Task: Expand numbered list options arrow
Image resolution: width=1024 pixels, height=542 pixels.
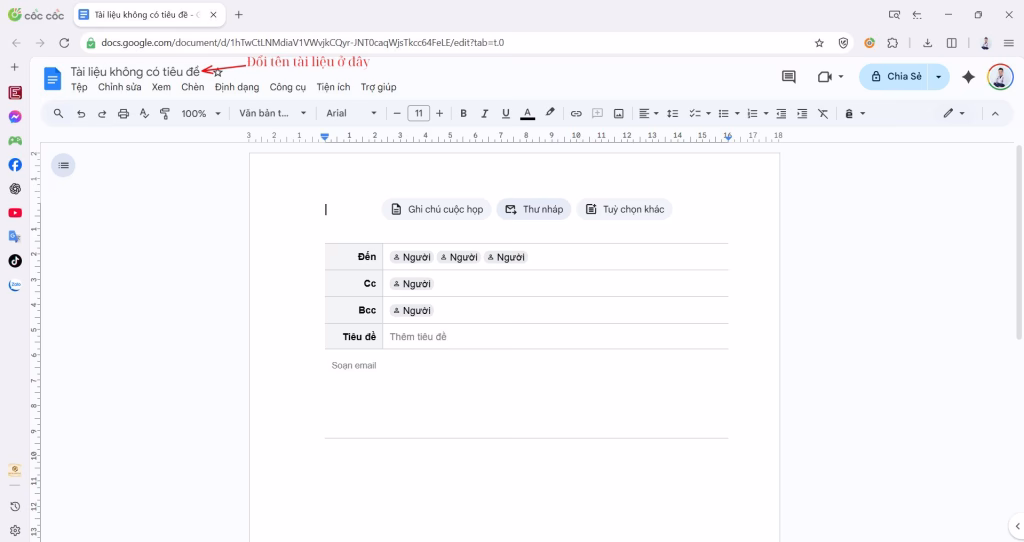Action: [x=765, y=114]
